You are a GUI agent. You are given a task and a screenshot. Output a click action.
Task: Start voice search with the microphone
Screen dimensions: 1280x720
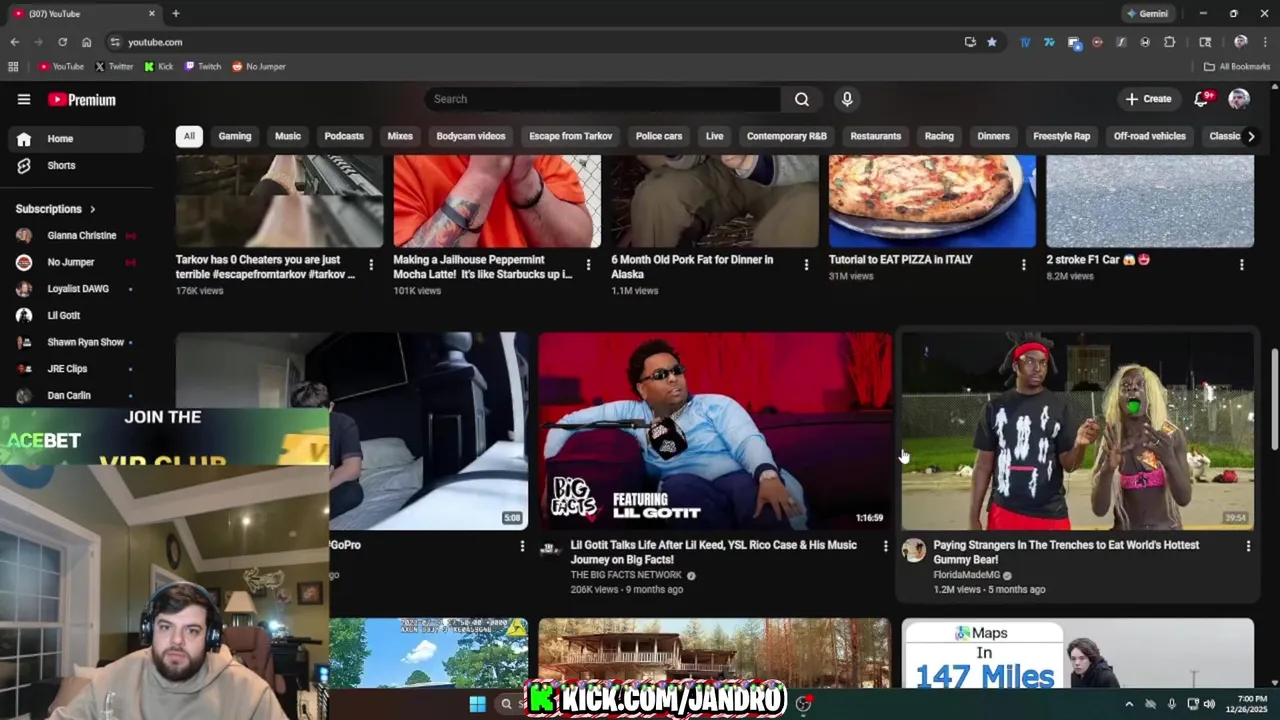pyautogui.click(x=847, y=99)
